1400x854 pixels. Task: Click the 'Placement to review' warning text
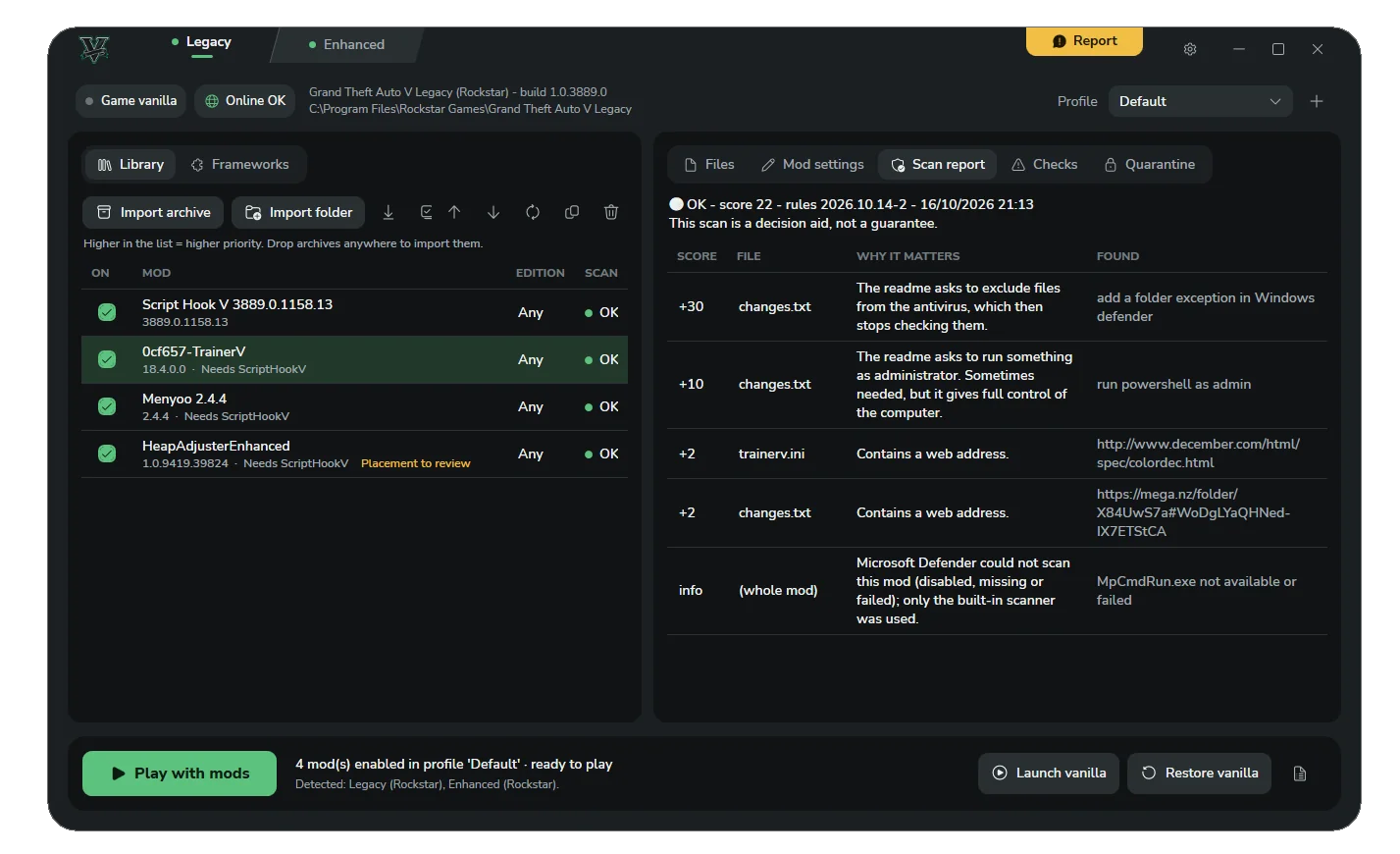pyautogui.click(x=415, y=463)
